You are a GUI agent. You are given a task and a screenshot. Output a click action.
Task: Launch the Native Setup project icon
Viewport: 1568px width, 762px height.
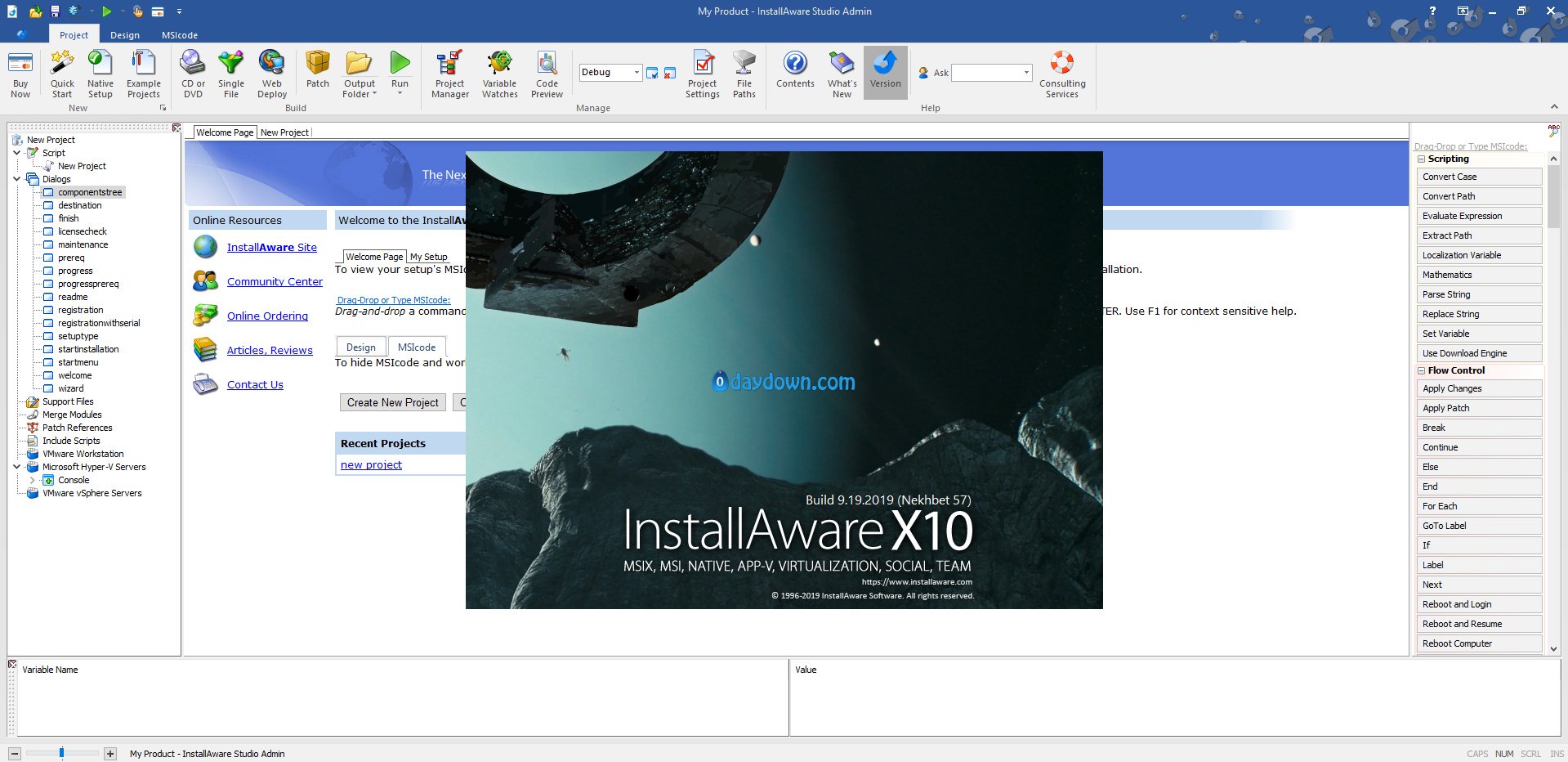tap(101, 74)
